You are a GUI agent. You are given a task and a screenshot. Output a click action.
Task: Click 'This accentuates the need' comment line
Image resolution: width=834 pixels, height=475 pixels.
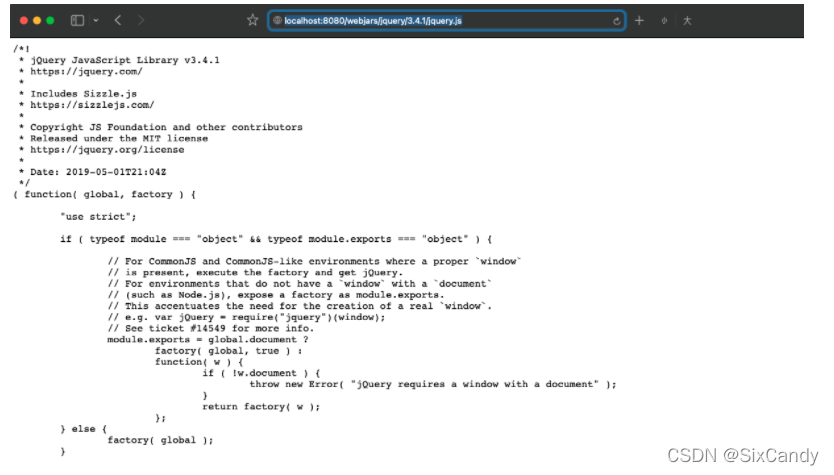(299, 306)
